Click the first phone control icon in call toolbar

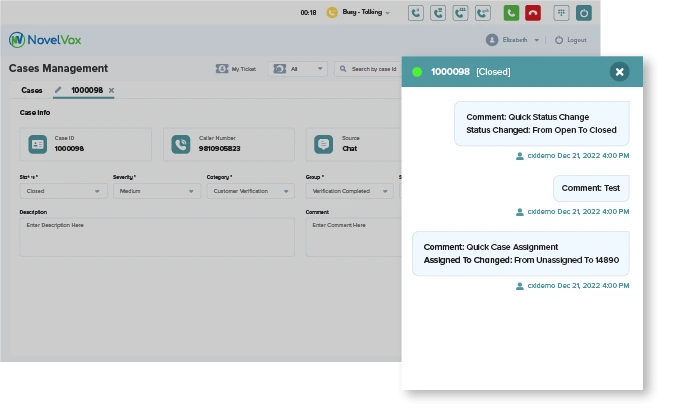pyautogui.click(x=415, y=13)
